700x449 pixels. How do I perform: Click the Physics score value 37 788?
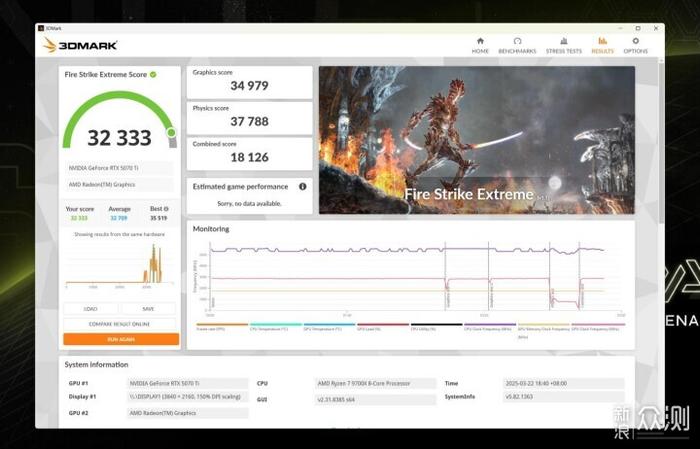pos(249,121)
